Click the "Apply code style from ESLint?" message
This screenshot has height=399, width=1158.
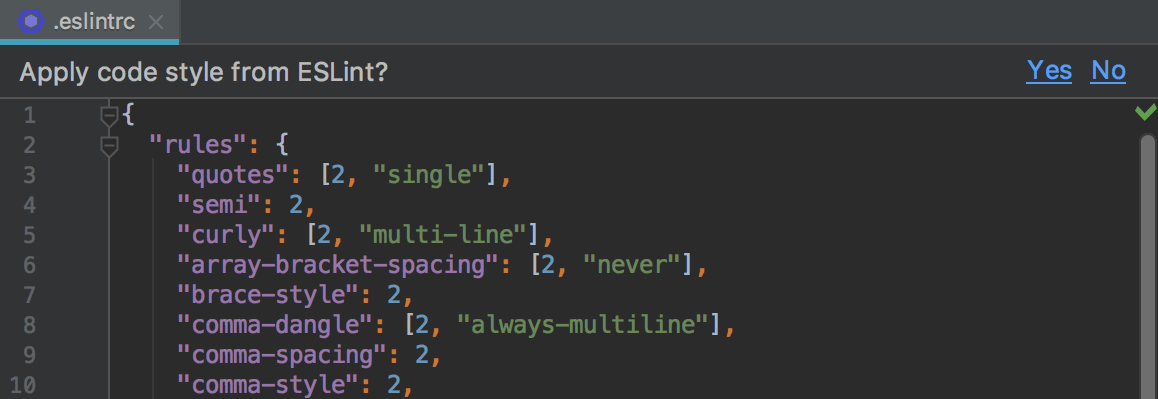pos(203,72)
